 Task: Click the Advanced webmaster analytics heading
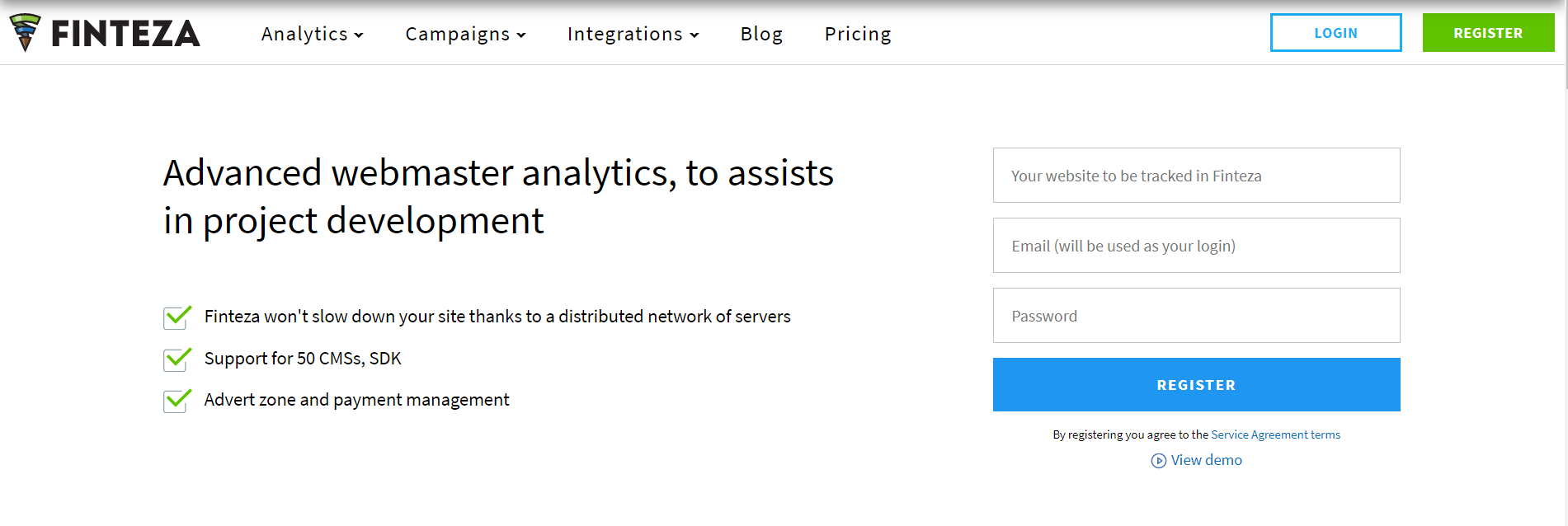498,197
